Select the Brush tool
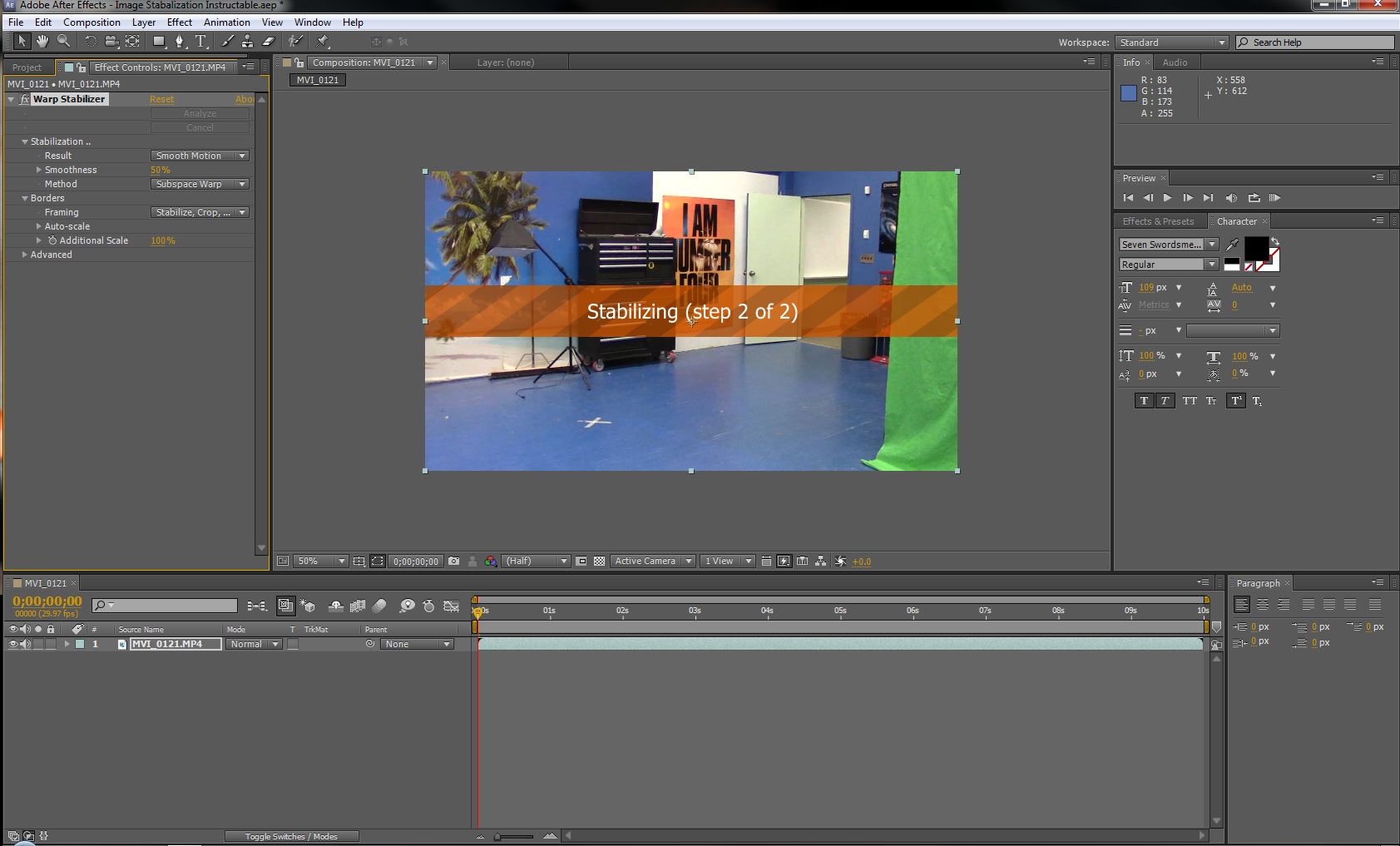The image size is (1400, 846). point(227,41)
